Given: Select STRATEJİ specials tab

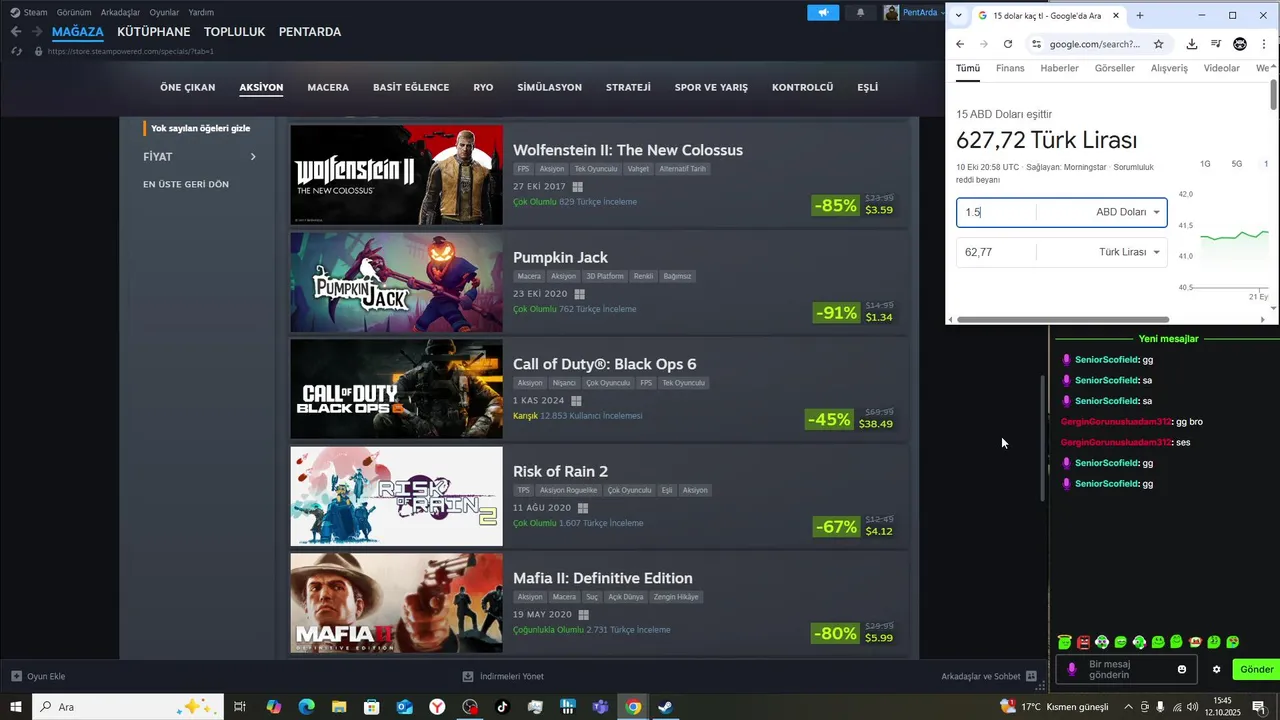Looking at the screenshot, I should tap(628, 87).
